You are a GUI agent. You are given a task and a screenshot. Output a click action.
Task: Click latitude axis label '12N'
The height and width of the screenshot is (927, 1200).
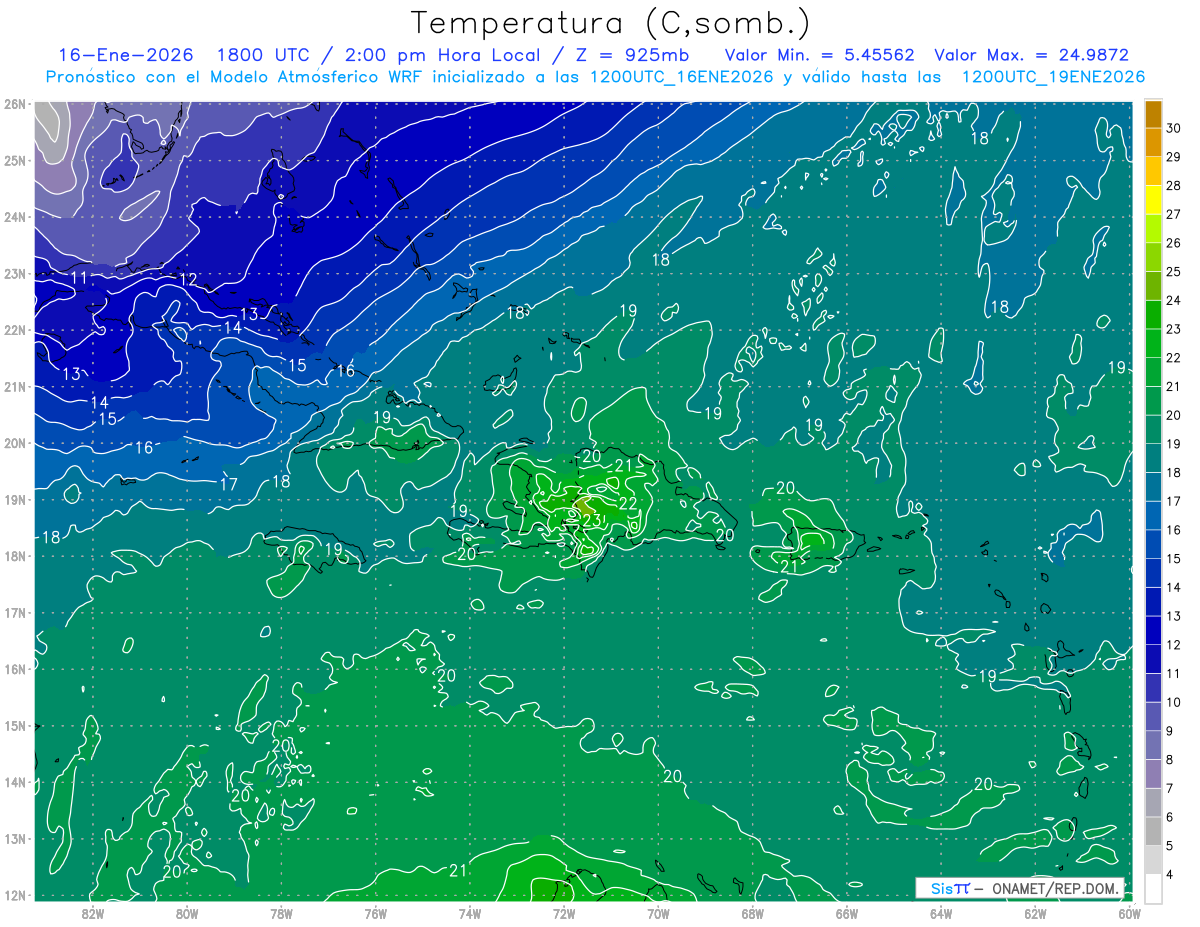(15, 895)
